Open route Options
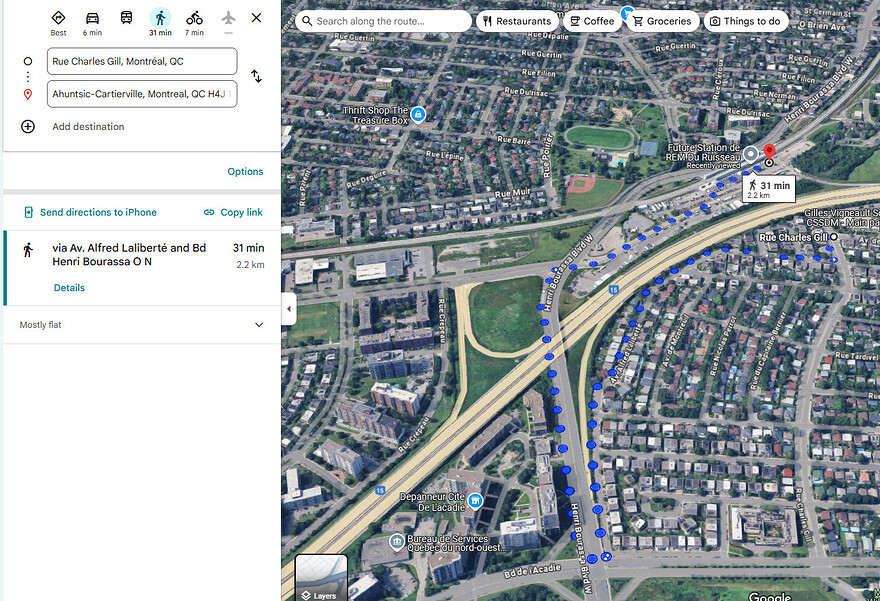 point(245,172)
